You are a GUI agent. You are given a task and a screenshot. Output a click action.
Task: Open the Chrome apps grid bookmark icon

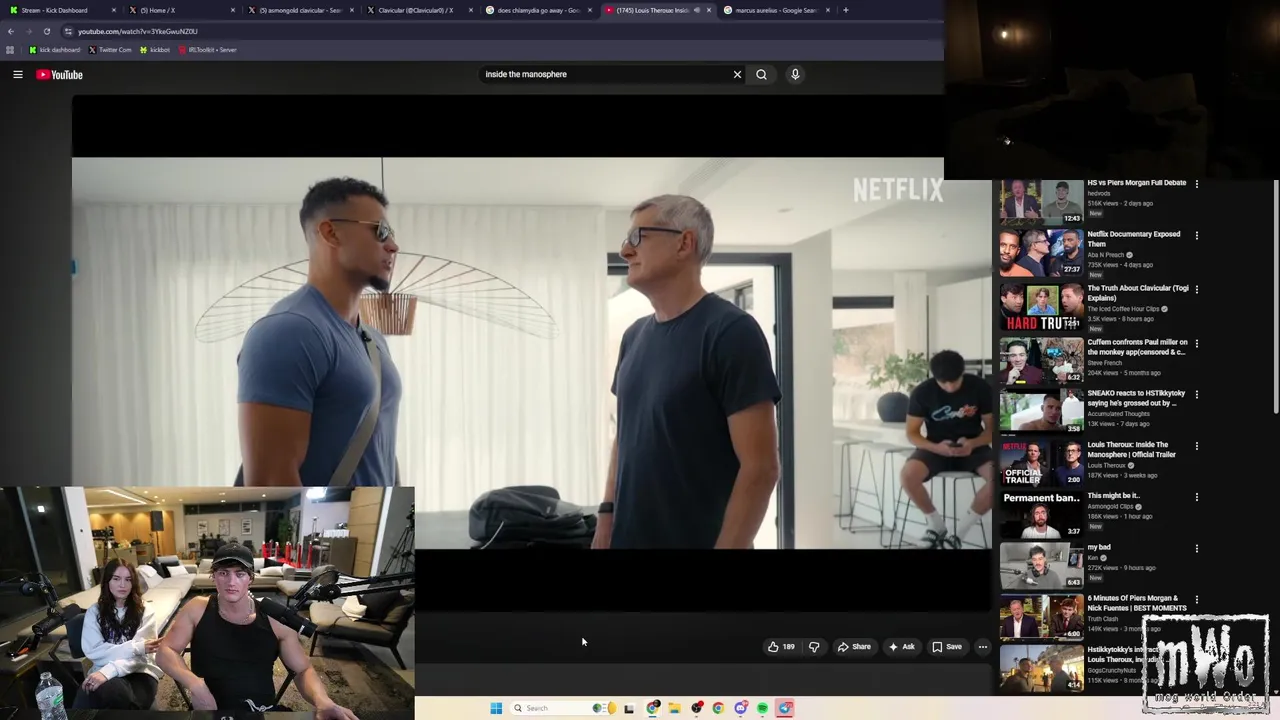pyautogui.click(x=10, y=49)
